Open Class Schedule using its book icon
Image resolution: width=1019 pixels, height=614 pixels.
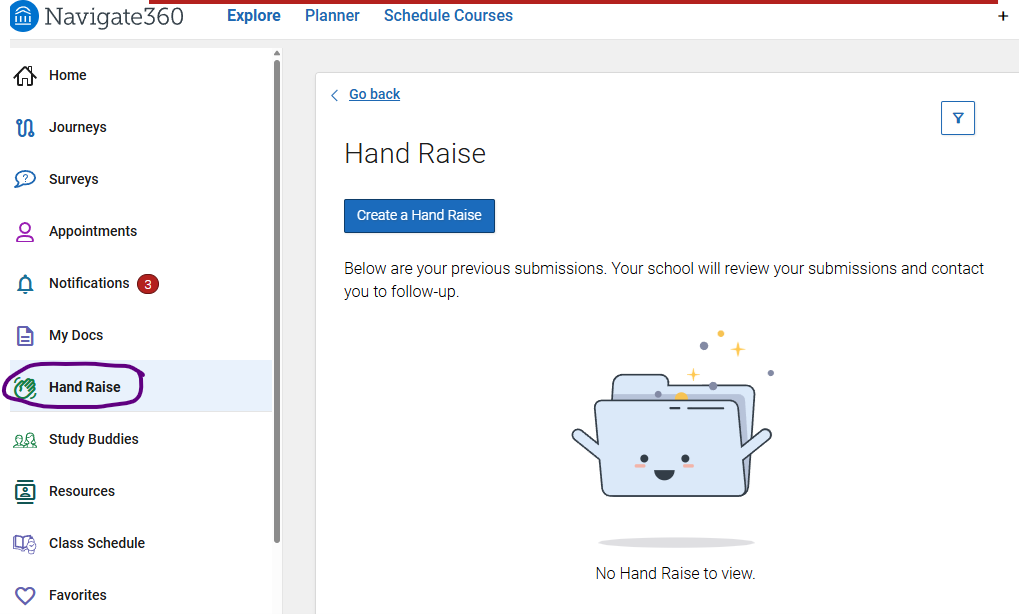pos(25,543)
